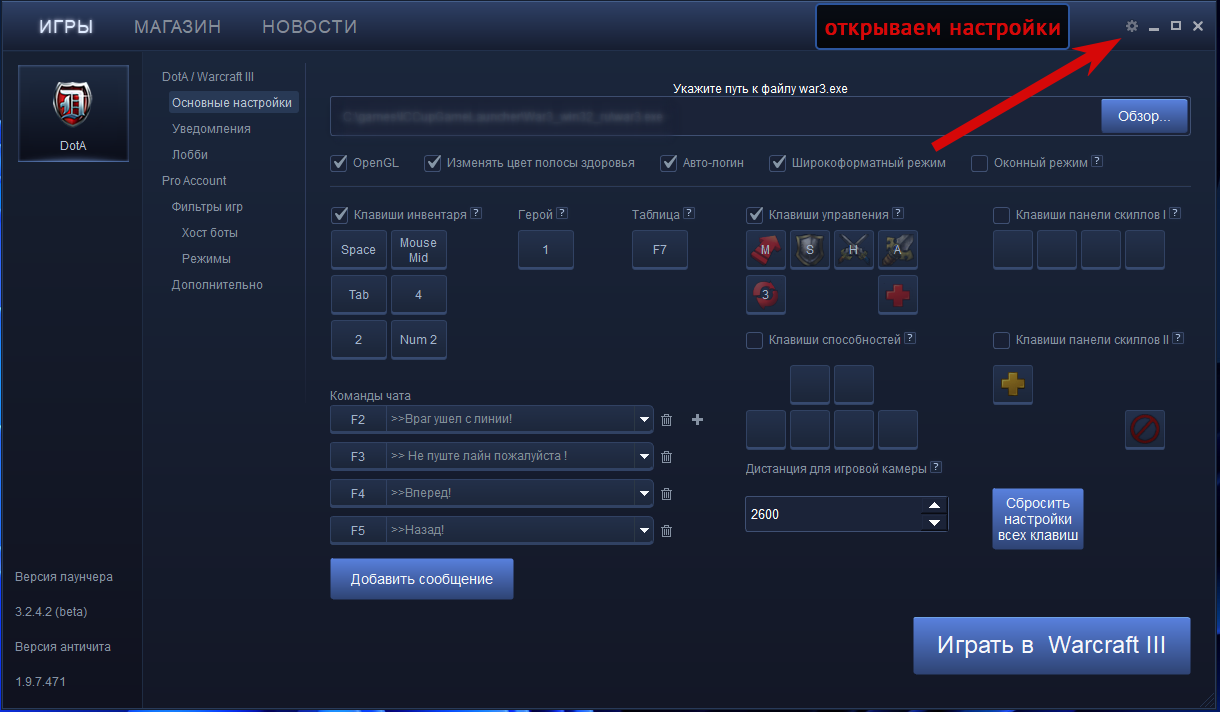Screen dimensions: 1220x712
Task: Expand the '>>Назад!' message dropdown
Action: (643, 531)
